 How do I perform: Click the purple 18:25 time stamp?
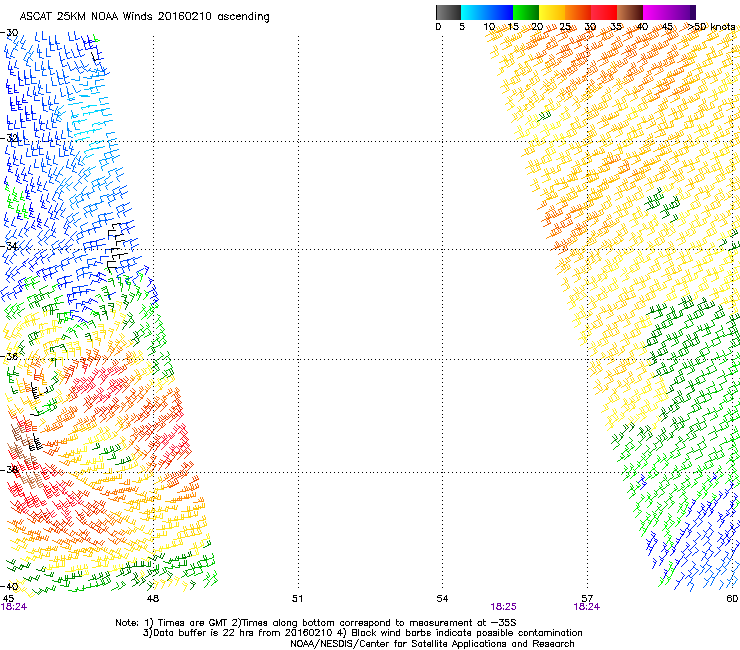[503, 607]
